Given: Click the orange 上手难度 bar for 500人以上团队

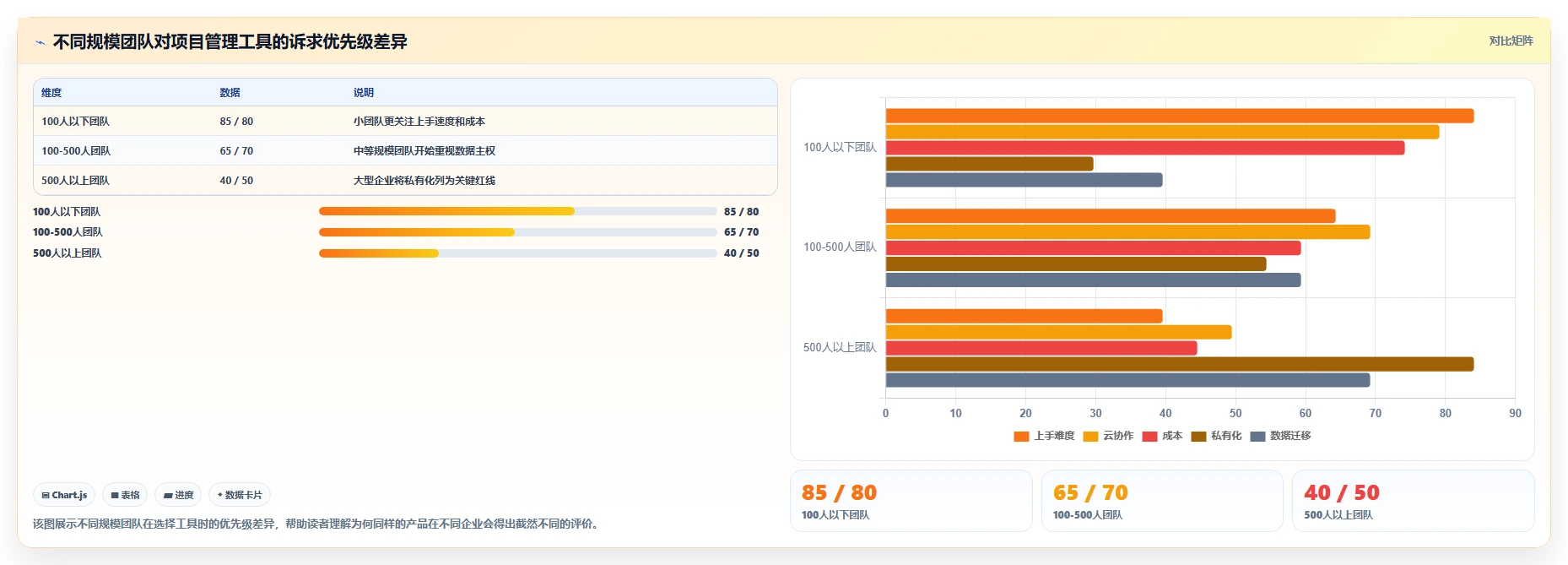Looking at the screenshot, I should 1025,316.
